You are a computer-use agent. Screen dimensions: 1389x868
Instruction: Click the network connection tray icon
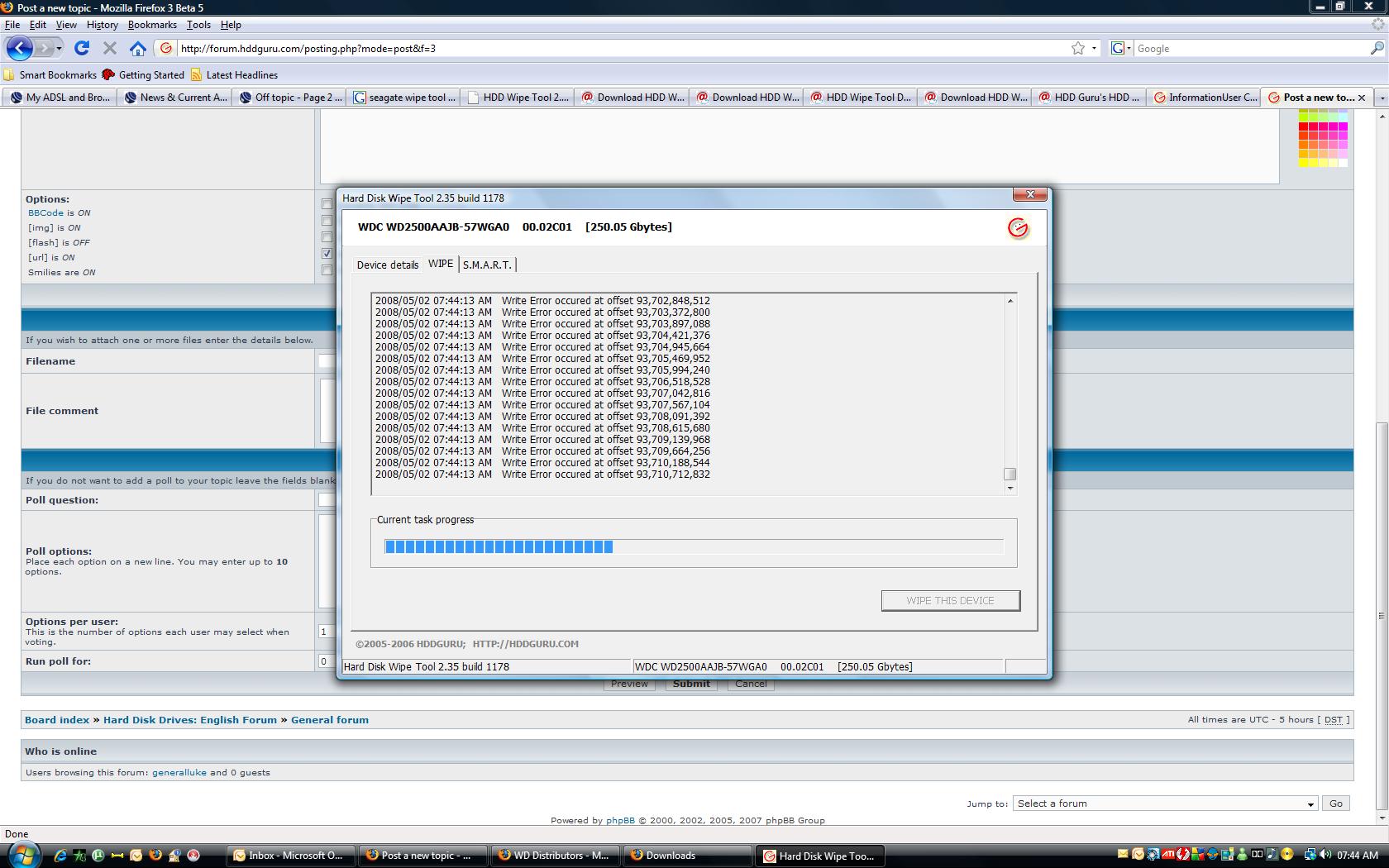coord(1310,855)
